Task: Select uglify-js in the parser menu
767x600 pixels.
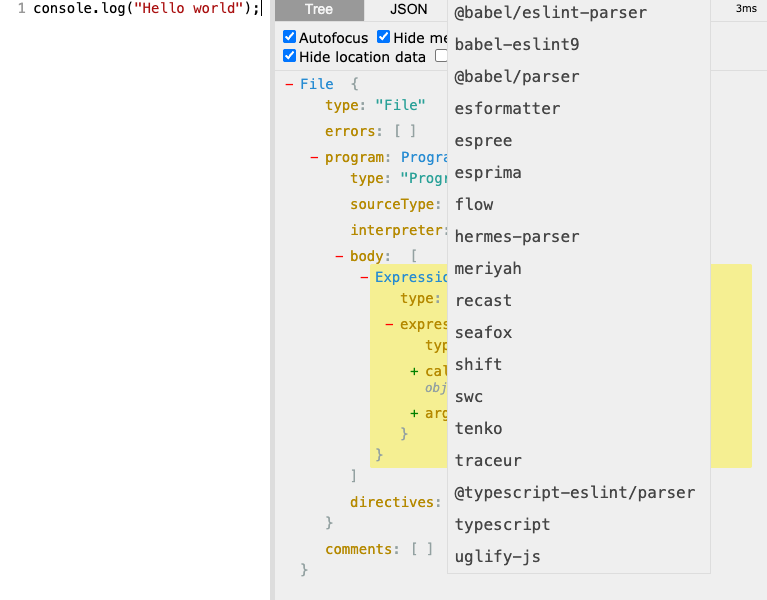Action: (497, 557)
